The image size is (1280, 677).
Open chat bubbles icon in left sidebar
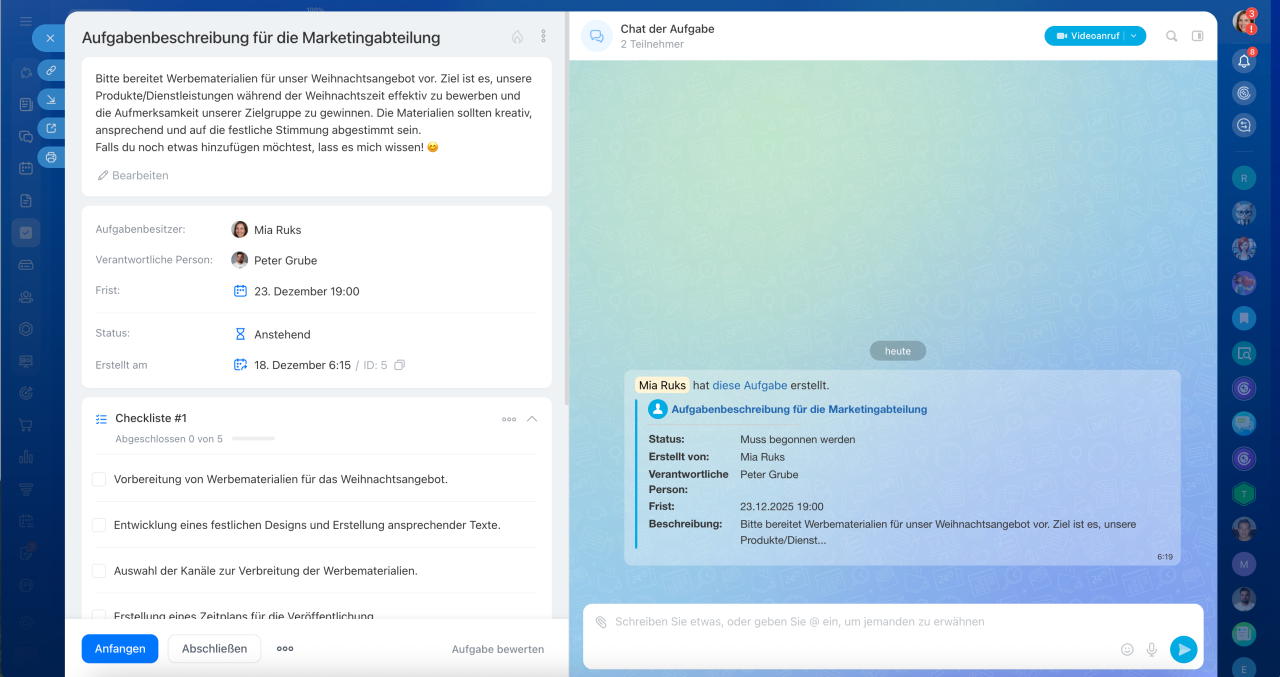point(26,136)
